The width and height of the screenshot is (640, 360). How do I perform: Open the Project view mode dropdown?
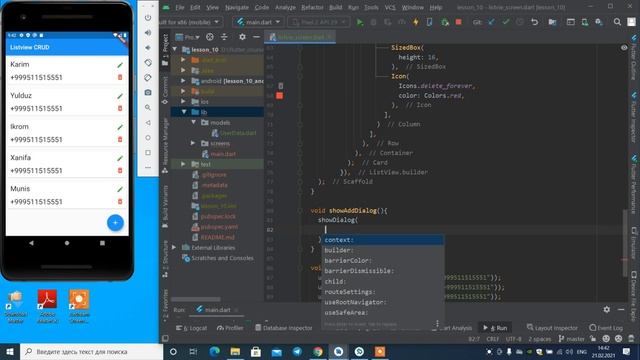pyautogui.click(x=187, y=37)
